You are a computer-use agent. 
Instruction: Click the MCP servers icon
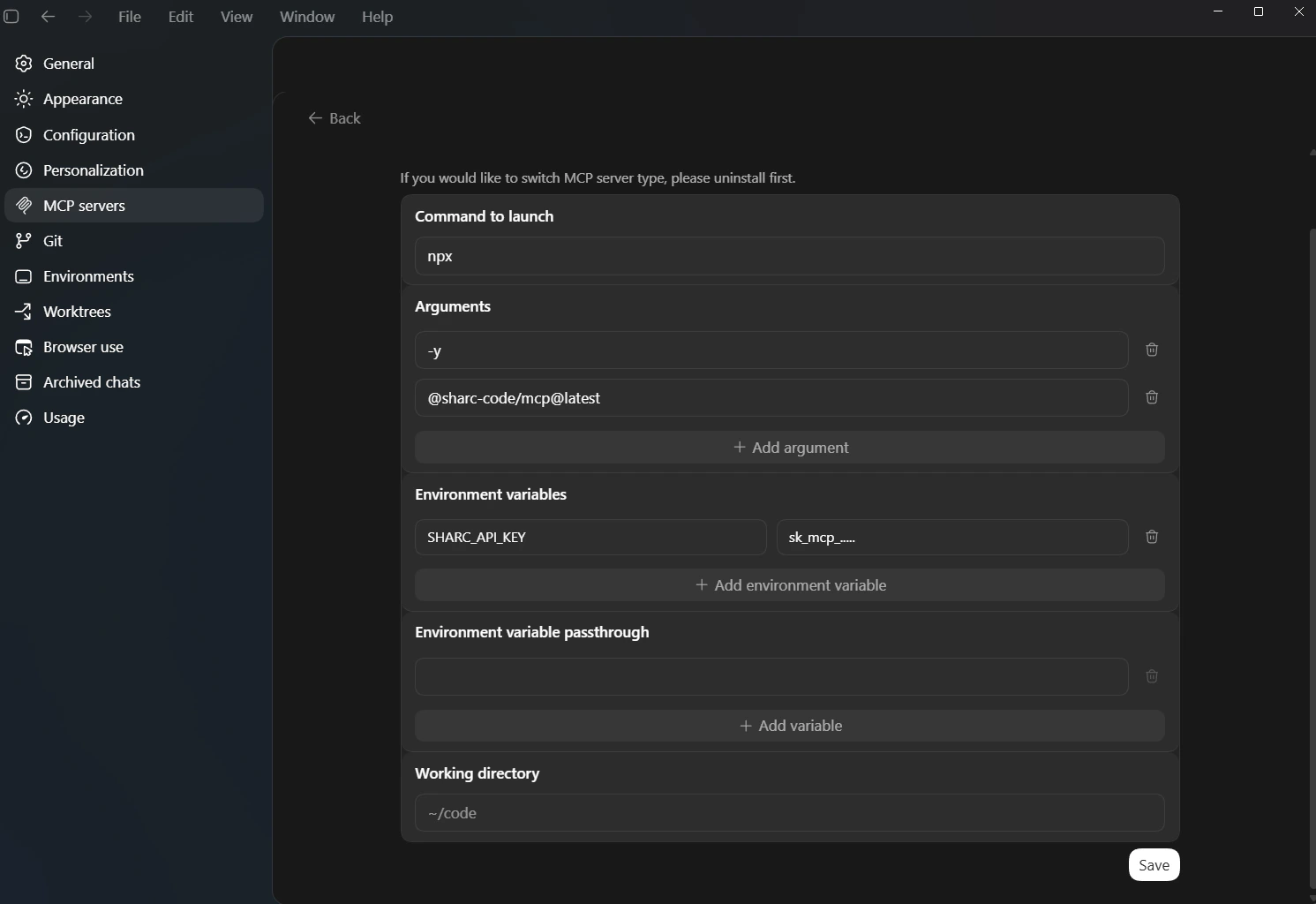(x=24, y=206)
